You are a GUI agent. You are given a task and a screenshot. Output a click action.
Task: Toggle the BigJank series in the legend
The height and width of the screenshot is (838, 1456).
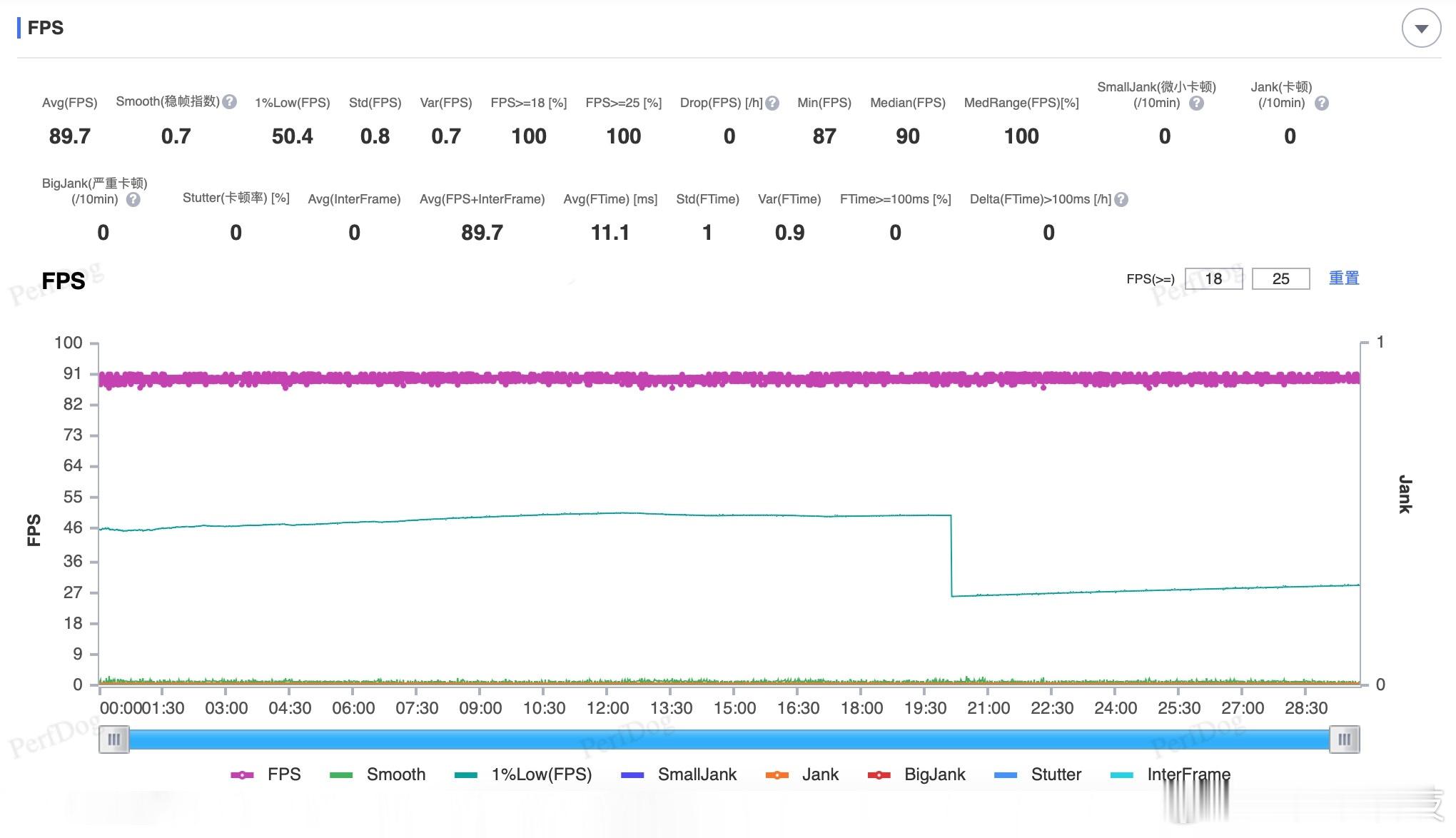click(916, 774)
